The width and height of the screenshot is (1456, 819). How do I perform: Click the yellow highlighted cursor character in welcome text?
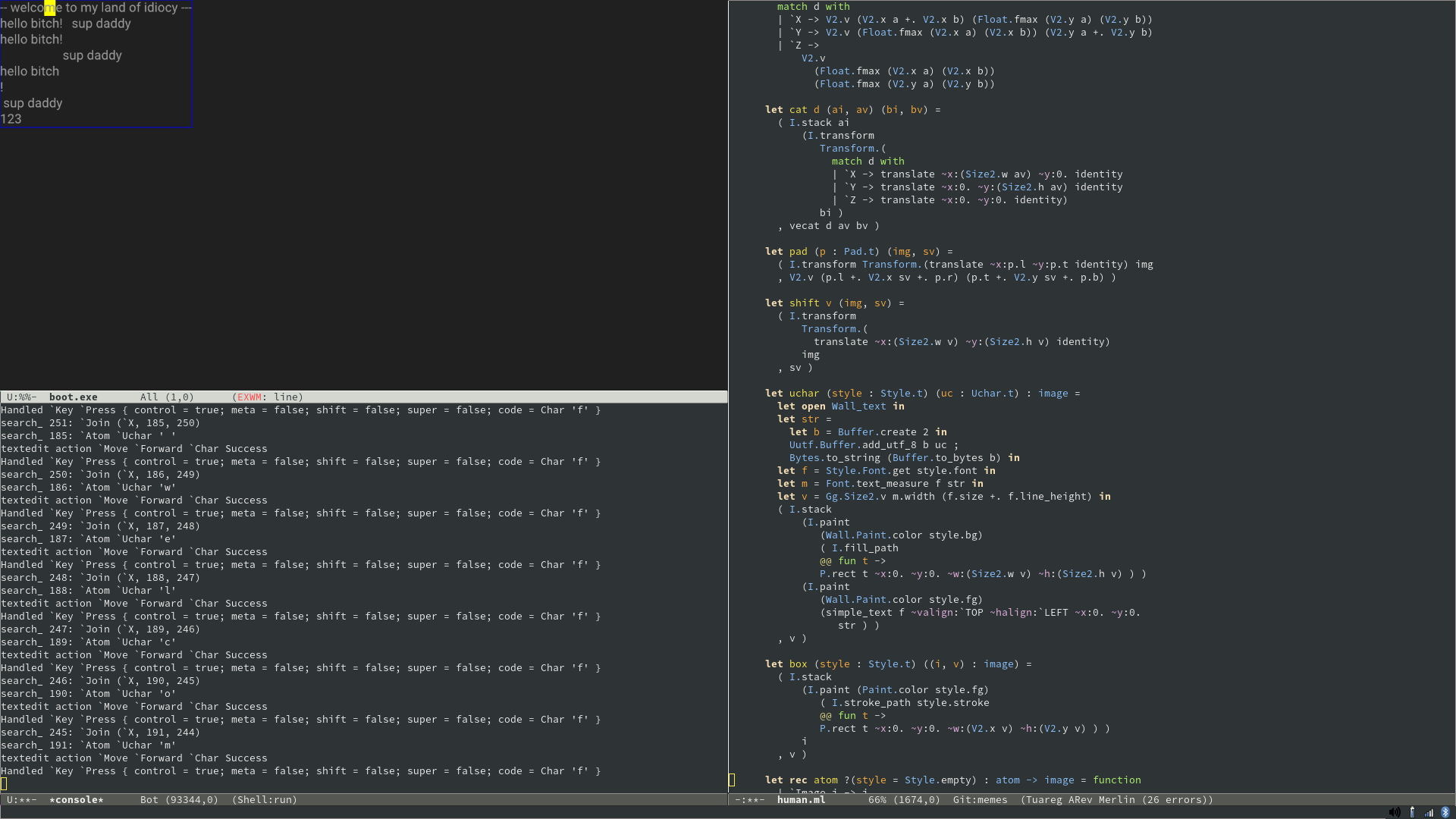point(49,8)
